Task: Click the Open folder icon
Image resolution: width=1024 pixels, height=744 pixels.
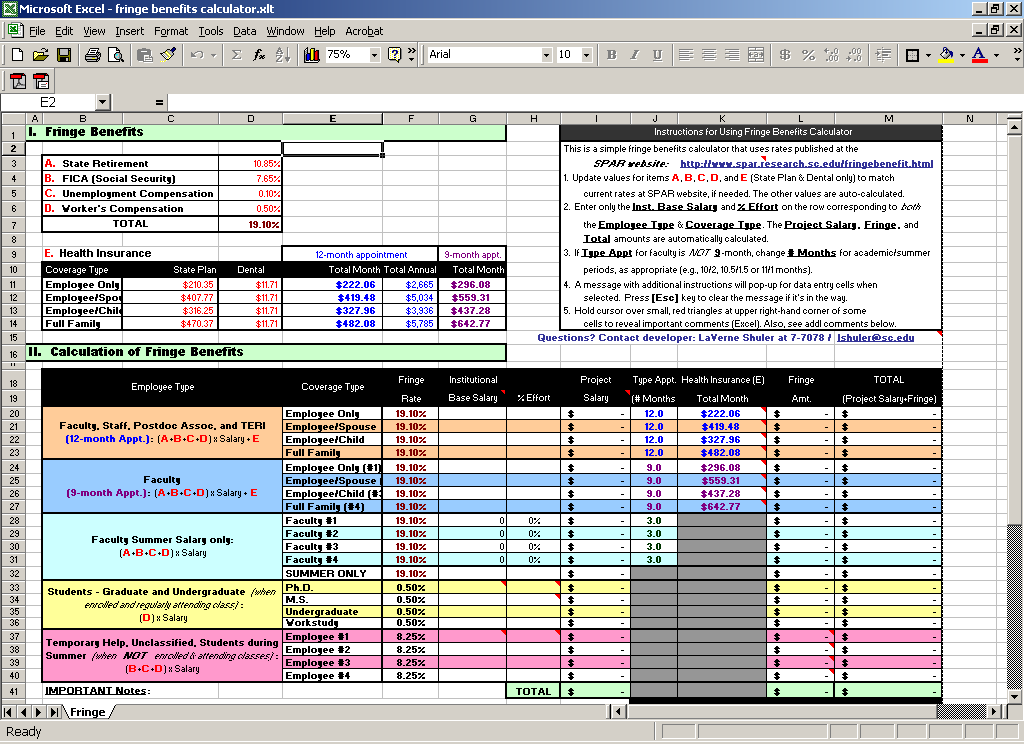Action: pyautogui.click(x=40, y=55)
